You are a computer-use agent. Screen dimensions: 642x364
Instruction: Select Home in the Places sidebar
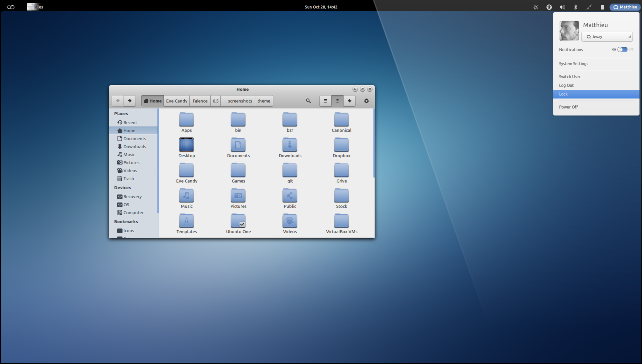133,130
